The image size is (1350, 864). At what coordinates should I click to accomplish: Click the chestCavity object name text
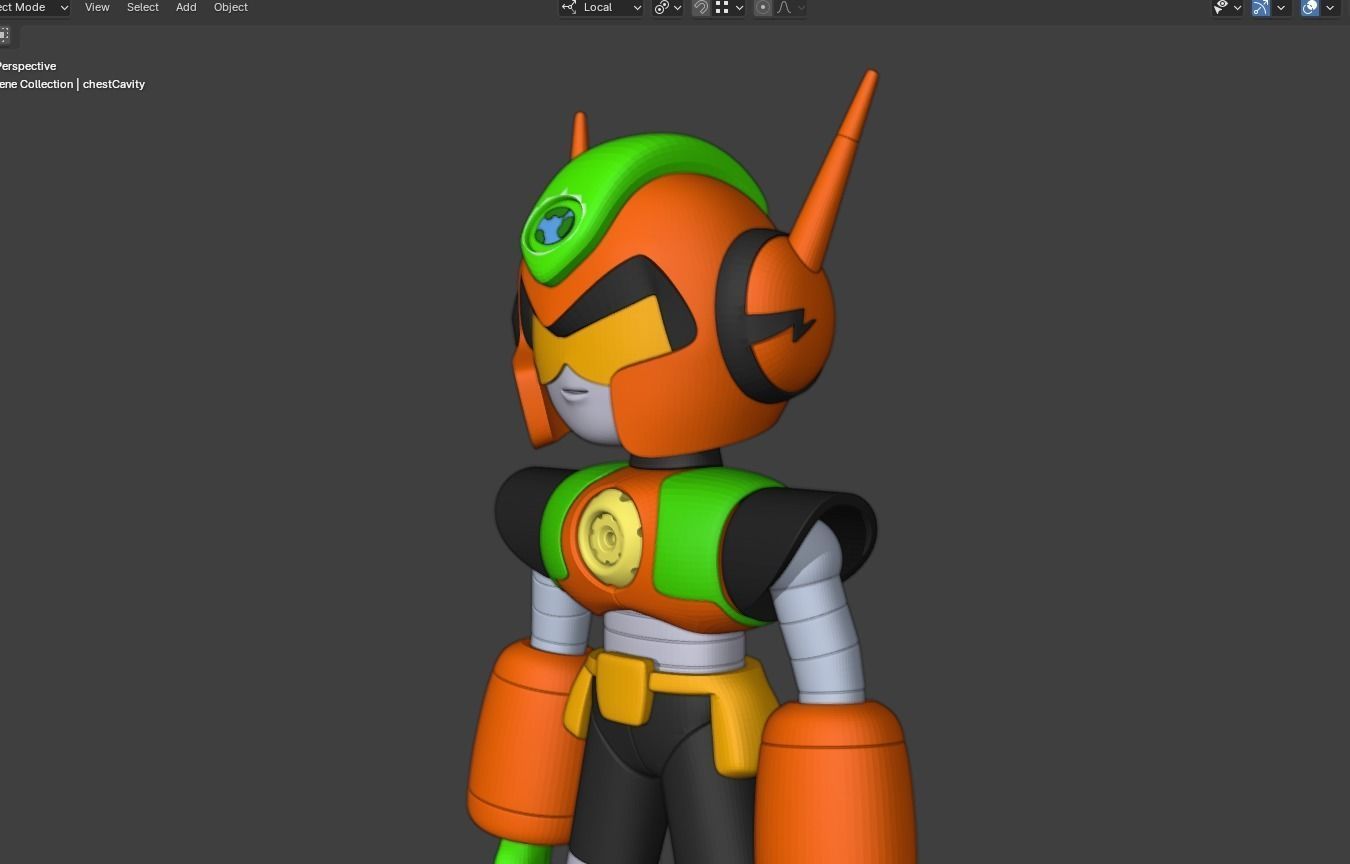[114, 84]
